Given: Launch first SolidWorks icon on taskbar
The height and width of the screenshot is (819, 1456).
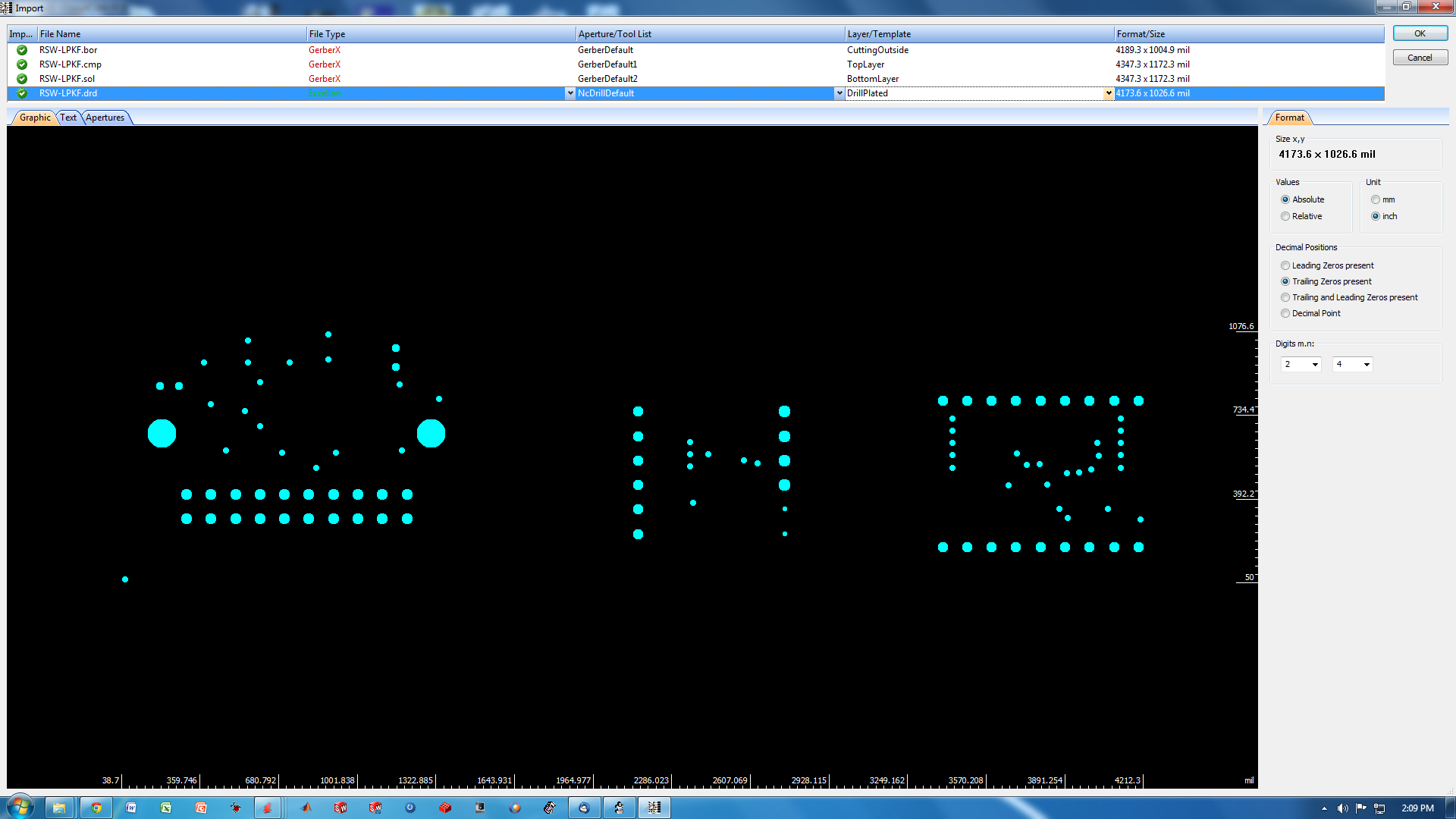Looking at the screenshot, I should (340, 808).
